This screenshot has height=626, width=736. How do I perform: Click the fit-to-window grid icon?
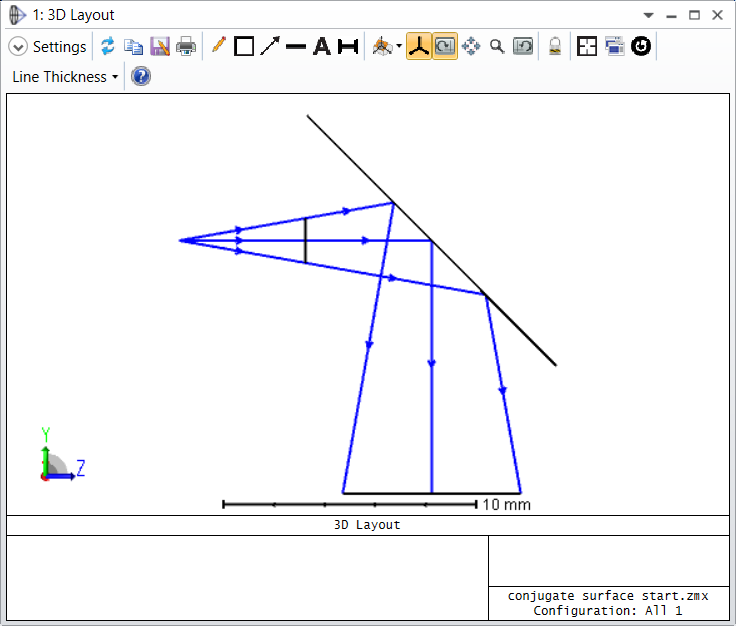coord(587,46)
